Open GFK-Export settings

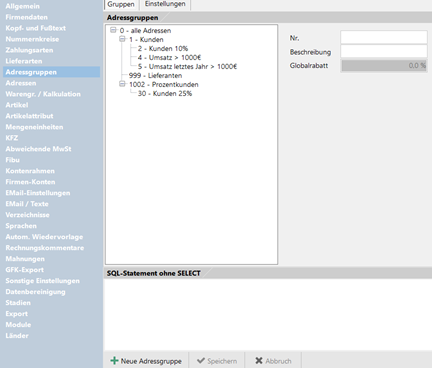[x=24, y=270]
